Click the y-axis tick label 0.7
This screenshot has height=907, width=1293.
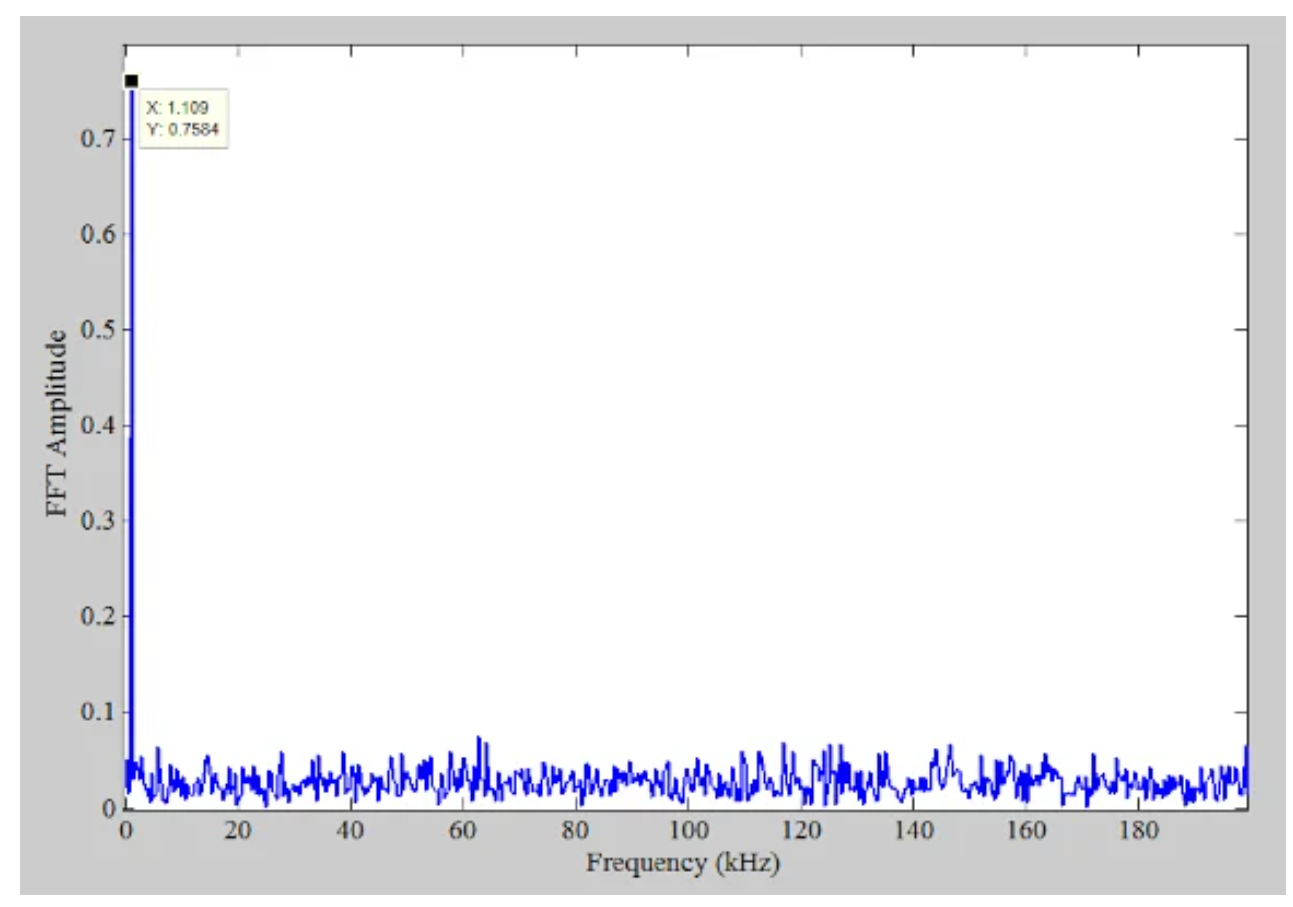tap(97, 138)
